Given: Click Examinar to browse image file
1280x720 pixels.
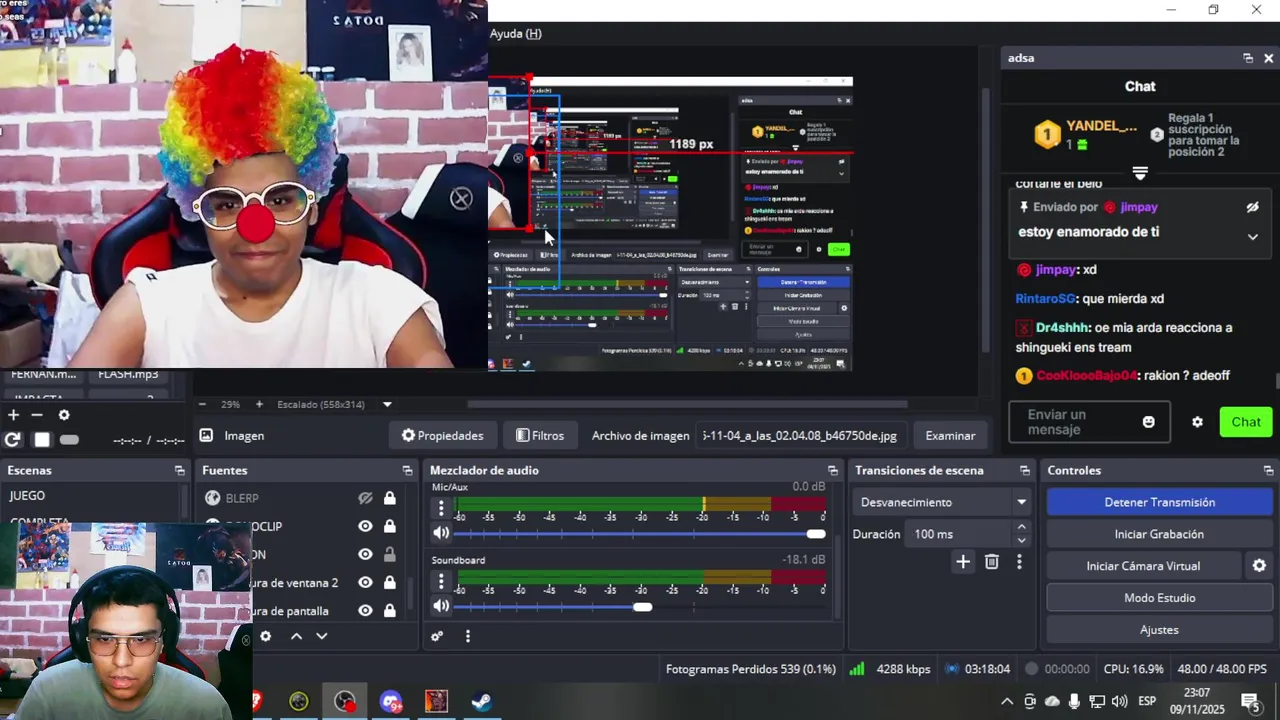Looking at the screenshot, I should [x=950, y=435].
